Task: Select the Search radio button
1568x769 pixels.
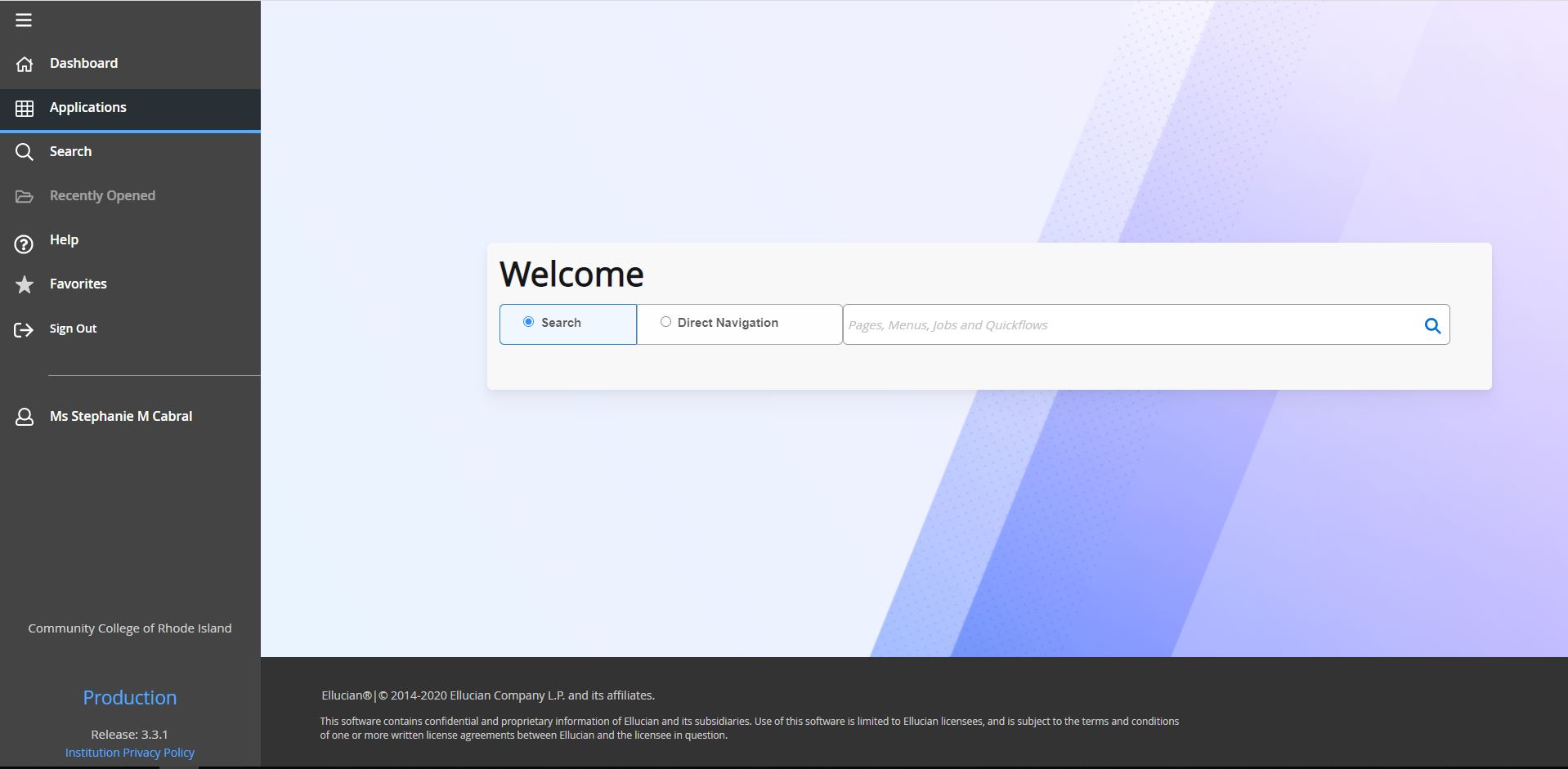Action: click(x=528, y=322)
